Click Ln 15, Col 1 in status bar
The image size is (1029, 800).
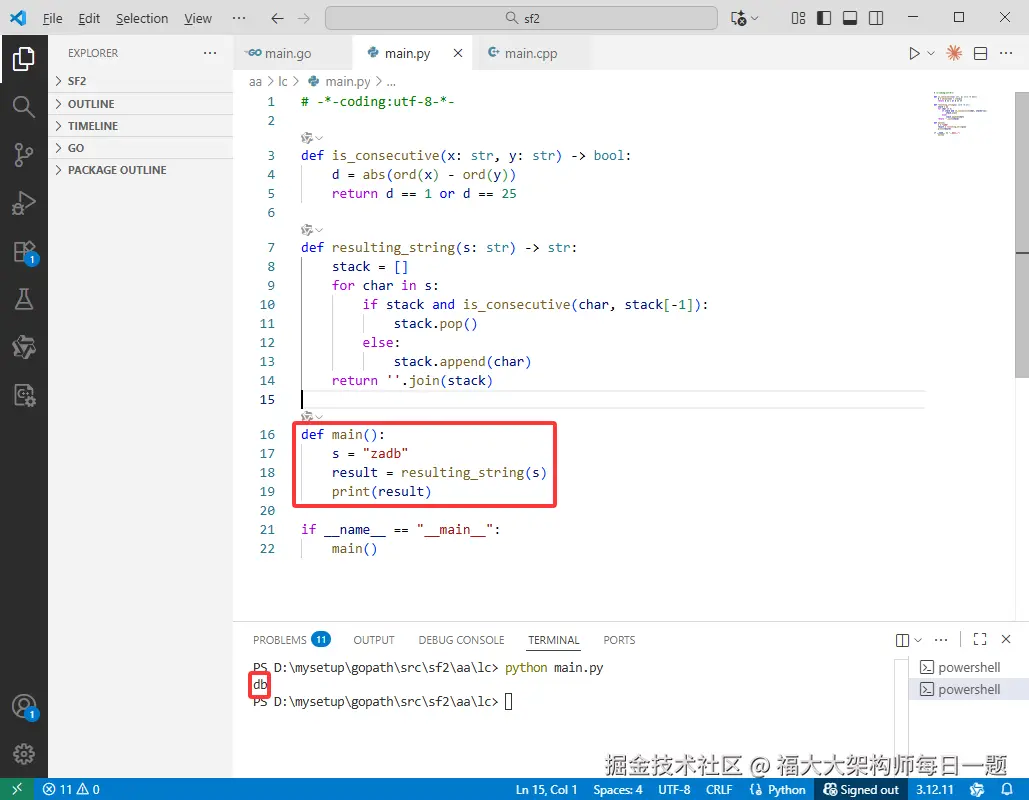tap(546, 789)
